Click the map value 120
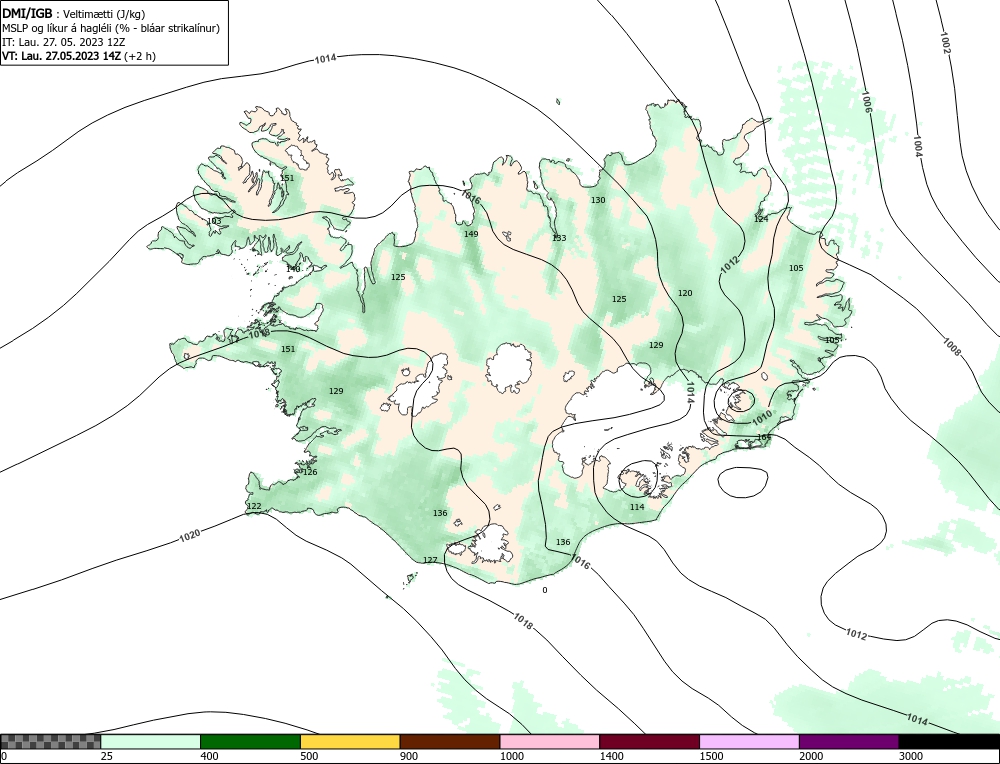The image size is (1000, 764). [685, 293]
